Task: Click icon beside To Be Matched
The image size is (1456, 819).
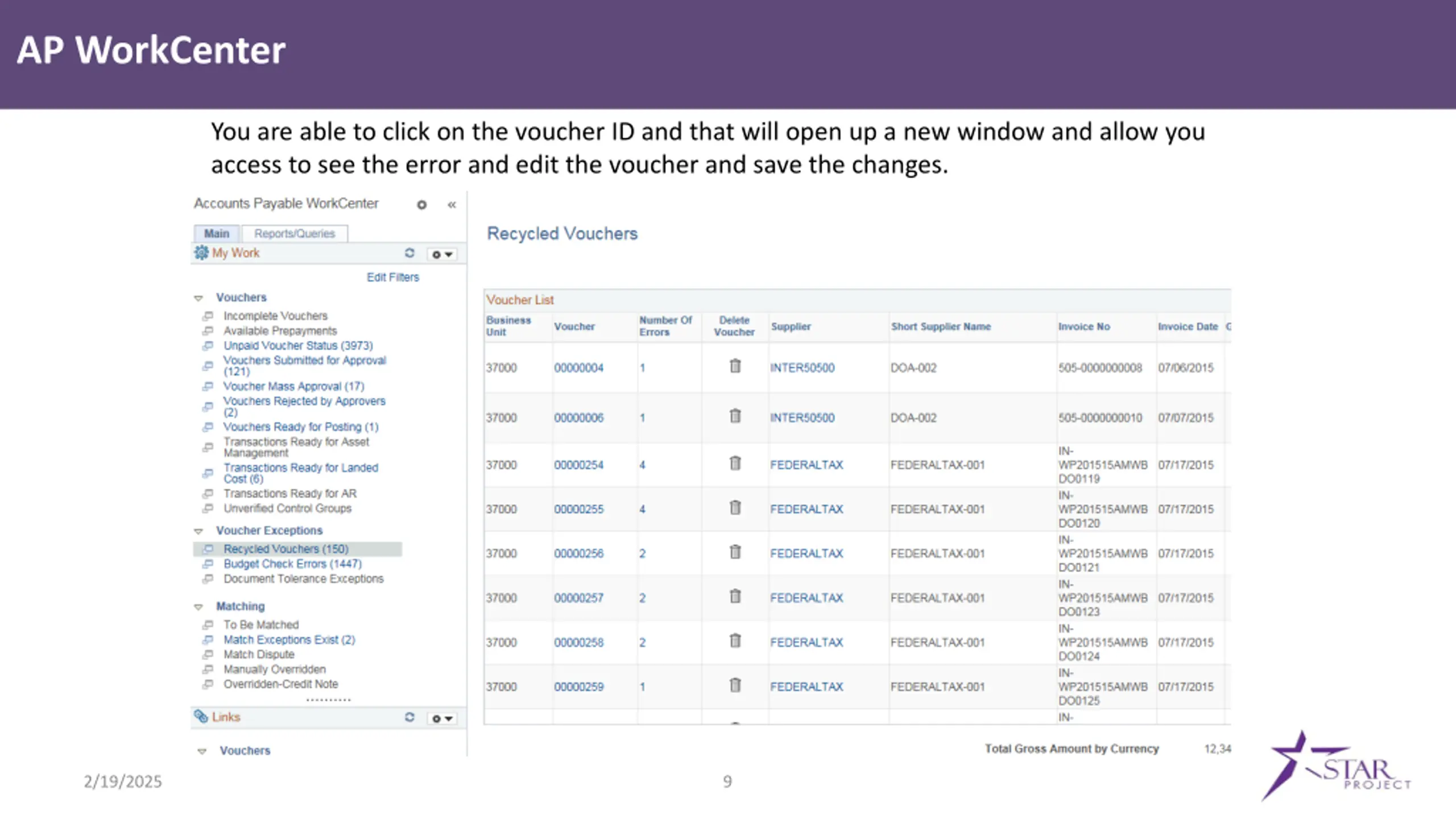Action: pos(208,624)
